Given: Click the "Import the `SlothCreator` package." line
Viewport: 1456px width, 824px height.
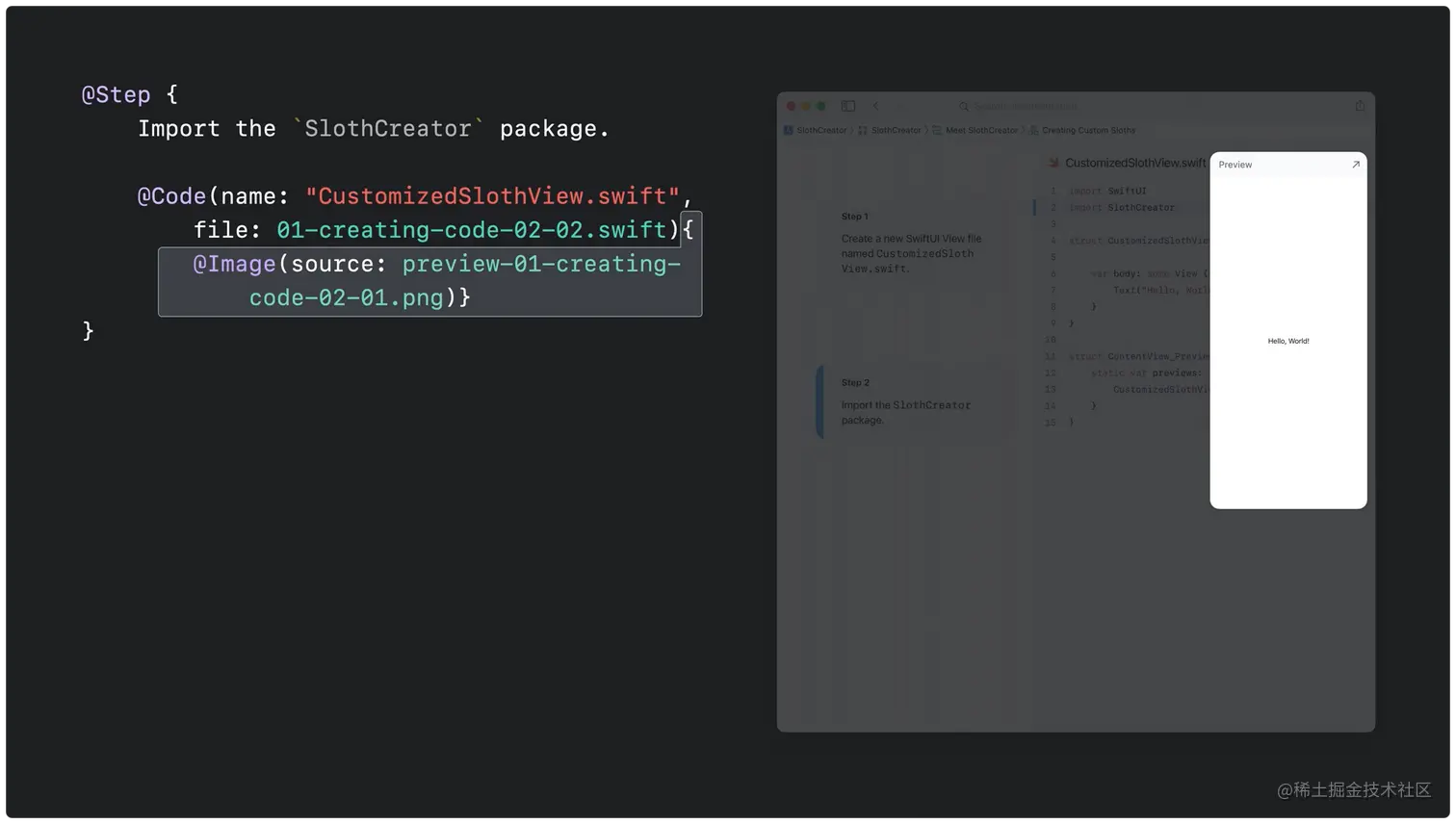Looking at the screenshot, I should click(374, 129).
